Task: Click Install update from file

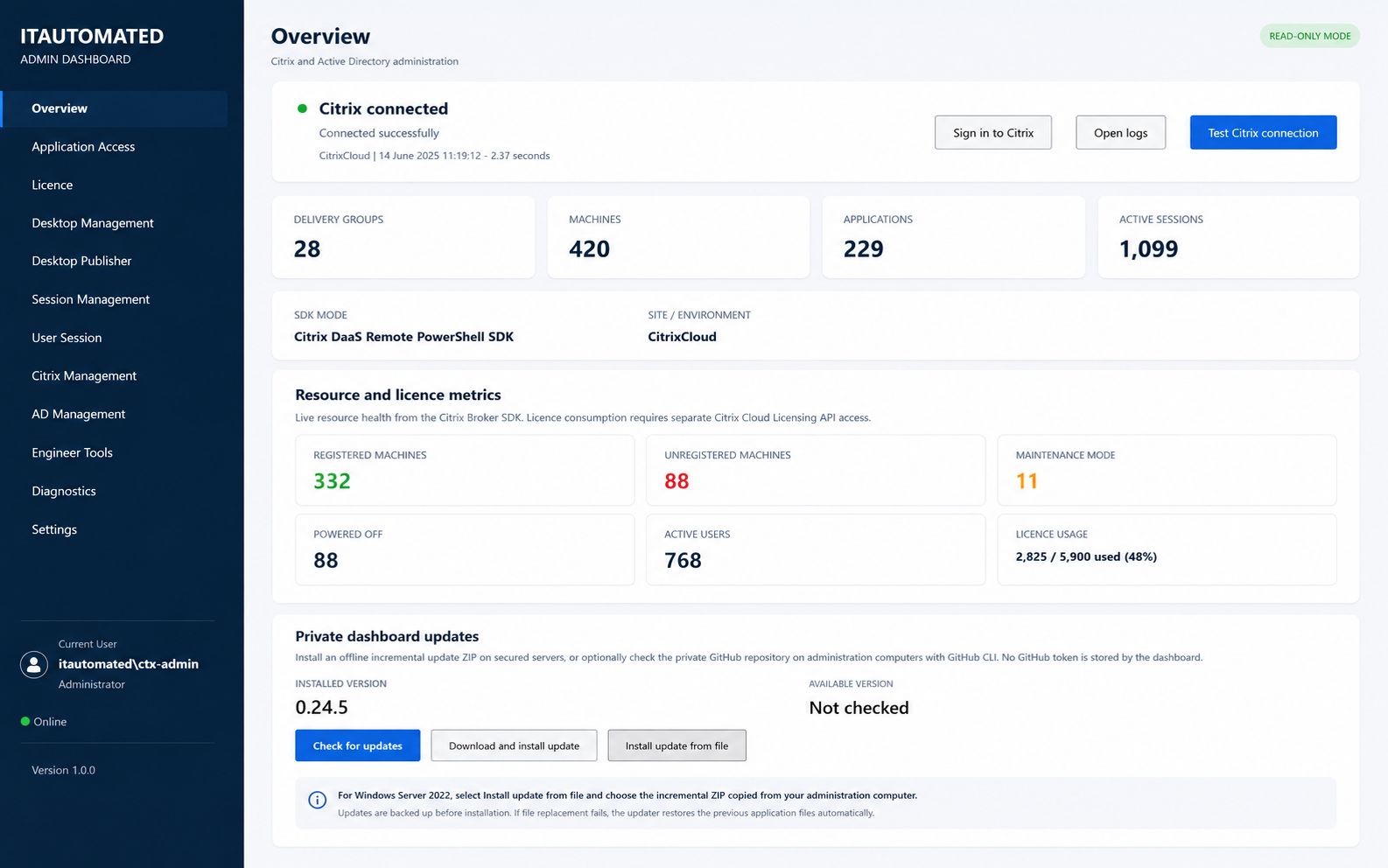Action: pos(676,745)
